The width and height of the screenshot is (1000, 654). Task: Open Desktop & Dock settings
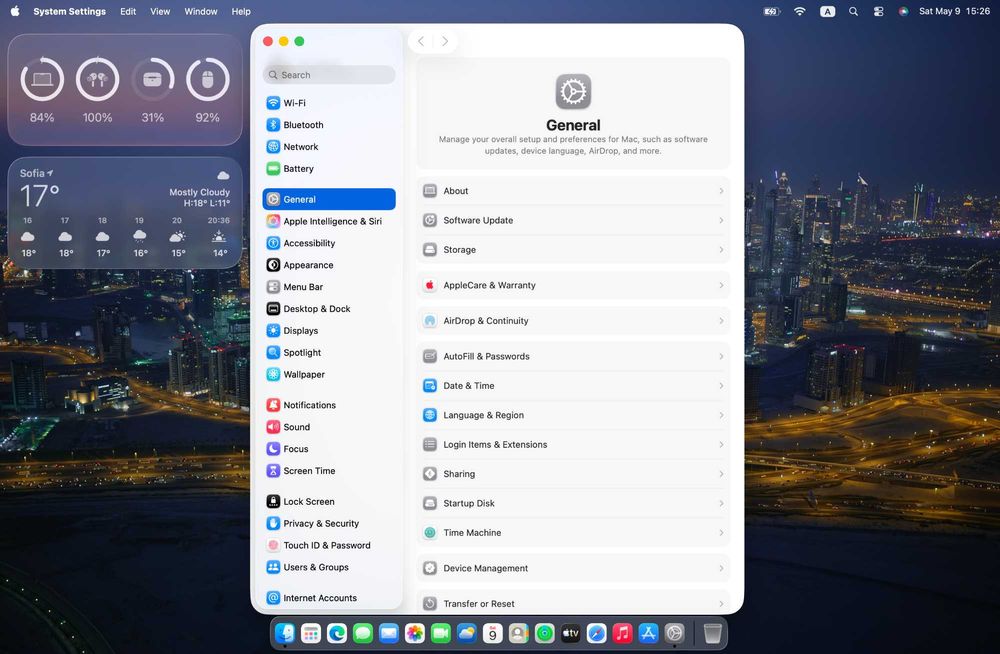[x=328, y=309]
